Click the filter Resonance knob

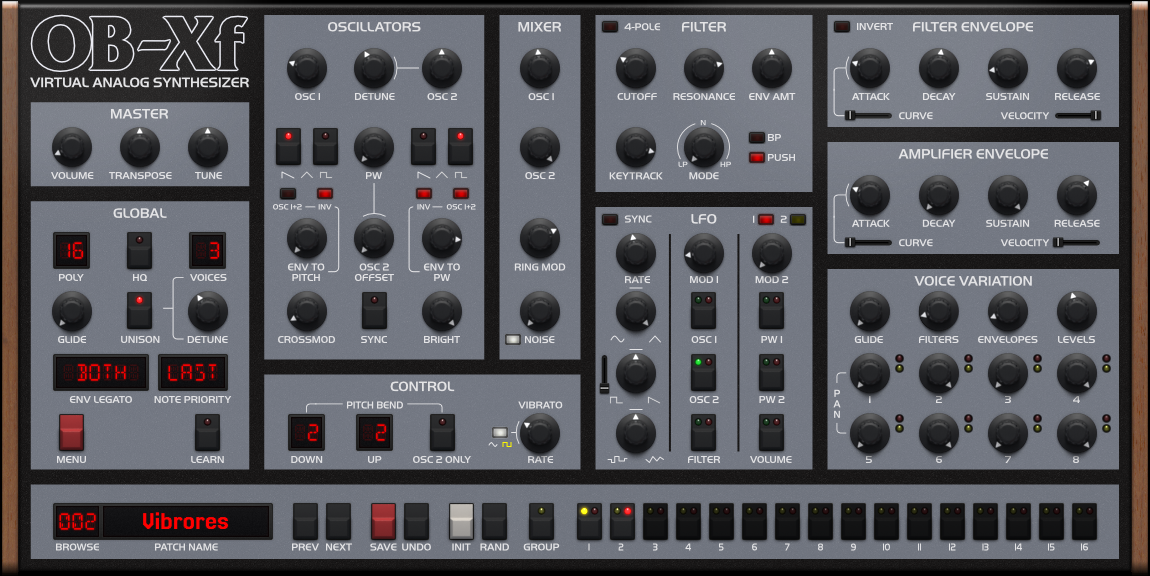pyautogui.click(x=703, y=68)
